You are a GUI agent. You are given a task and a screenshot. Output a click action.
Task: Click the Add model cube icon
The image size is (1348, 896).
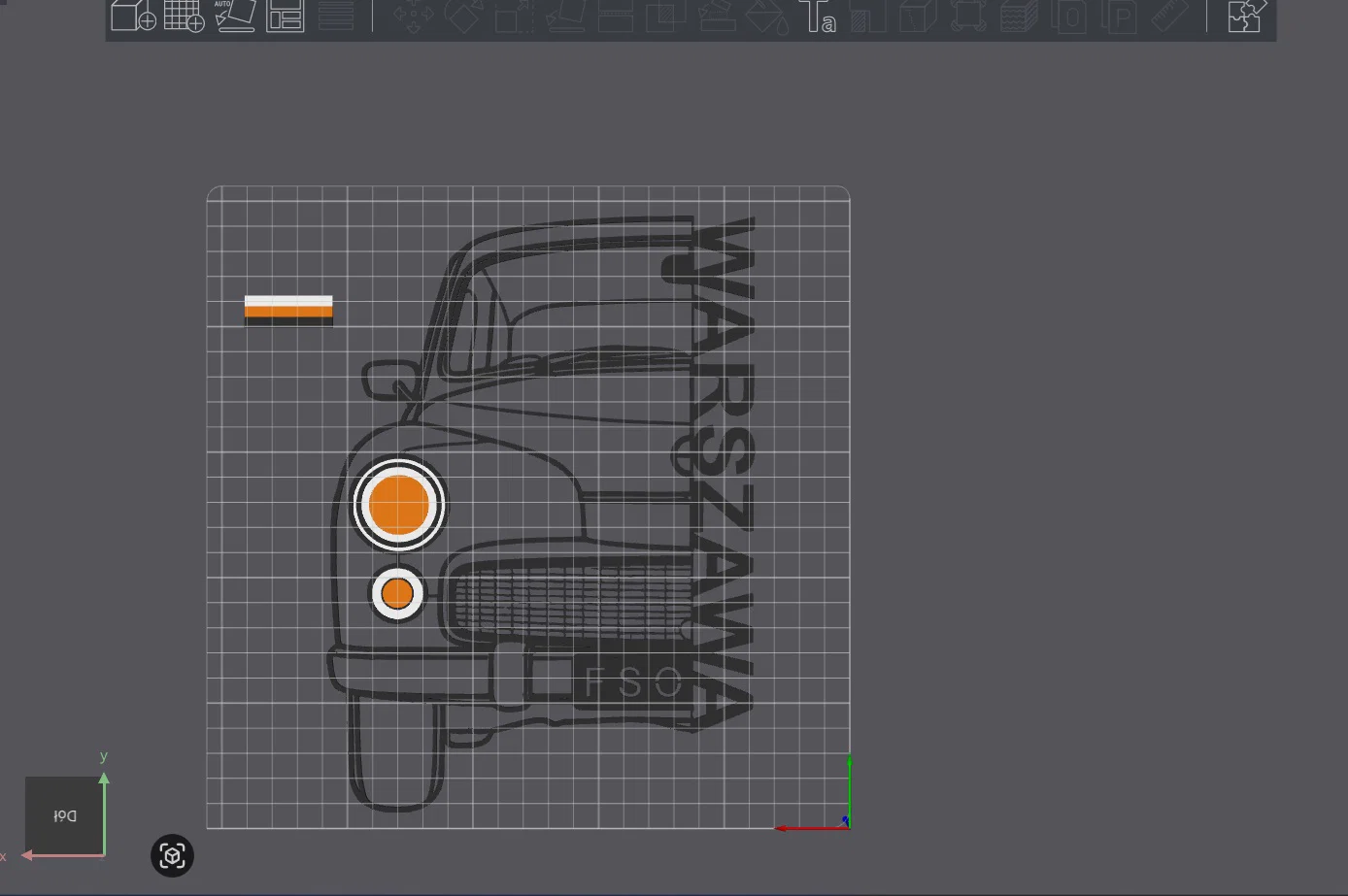tap(133, 16)
